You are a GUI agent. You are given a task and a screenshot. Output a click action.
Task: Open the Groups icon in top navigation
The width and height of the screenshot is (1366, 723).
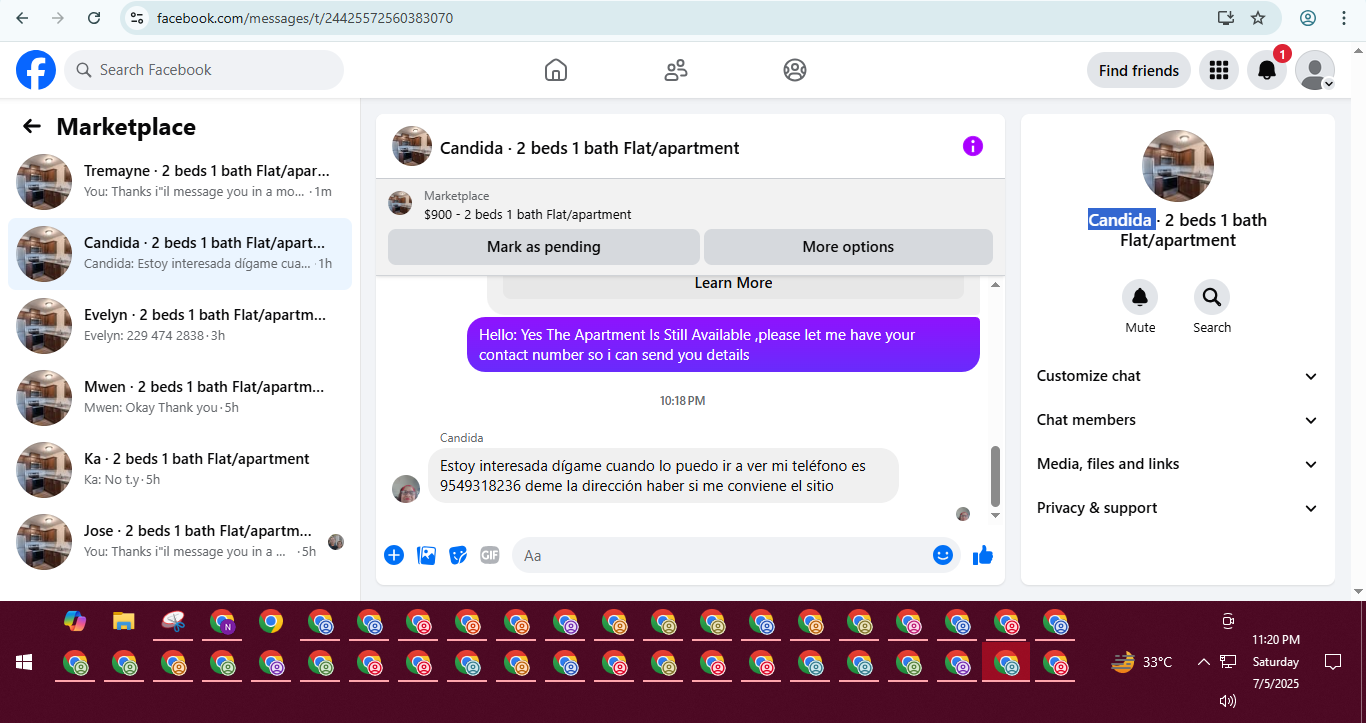click(795, 70)
